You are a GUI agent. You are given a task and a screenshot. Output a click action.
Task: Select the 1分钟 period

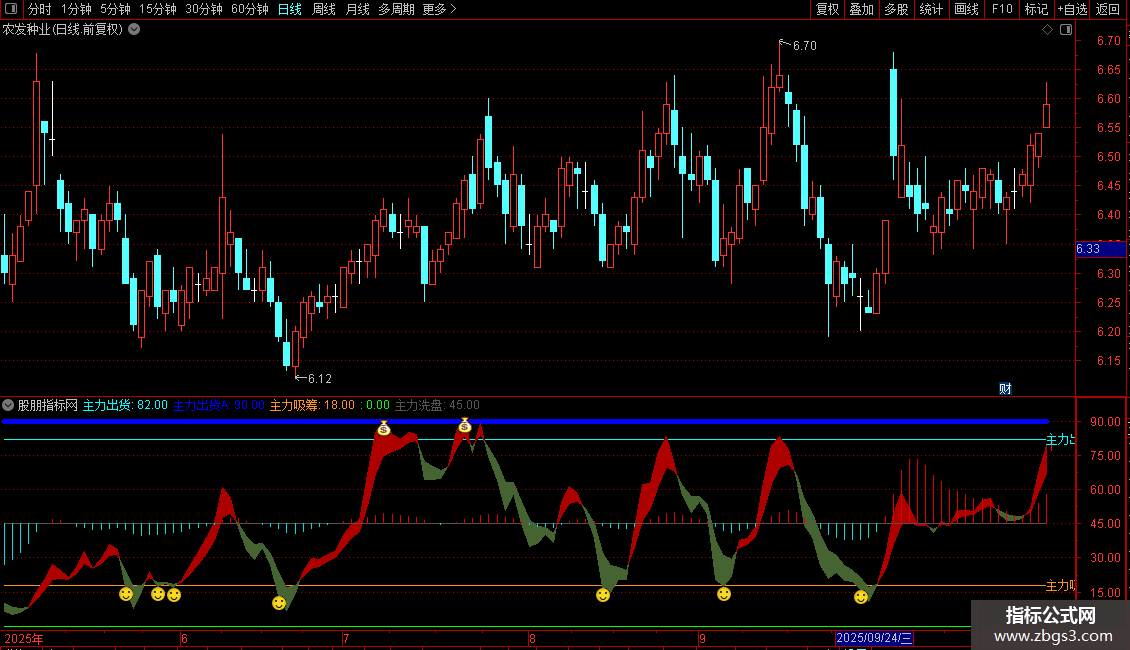(x=76, y=9)
